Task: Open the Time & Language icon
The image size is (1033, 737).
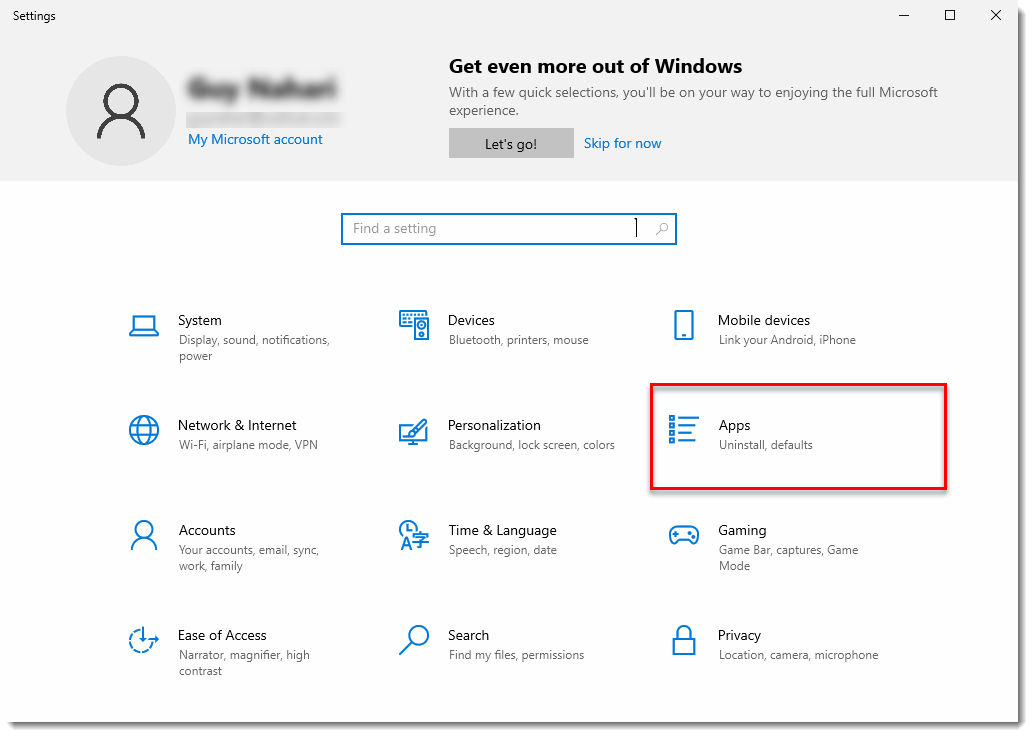Action: click(414, 535)
